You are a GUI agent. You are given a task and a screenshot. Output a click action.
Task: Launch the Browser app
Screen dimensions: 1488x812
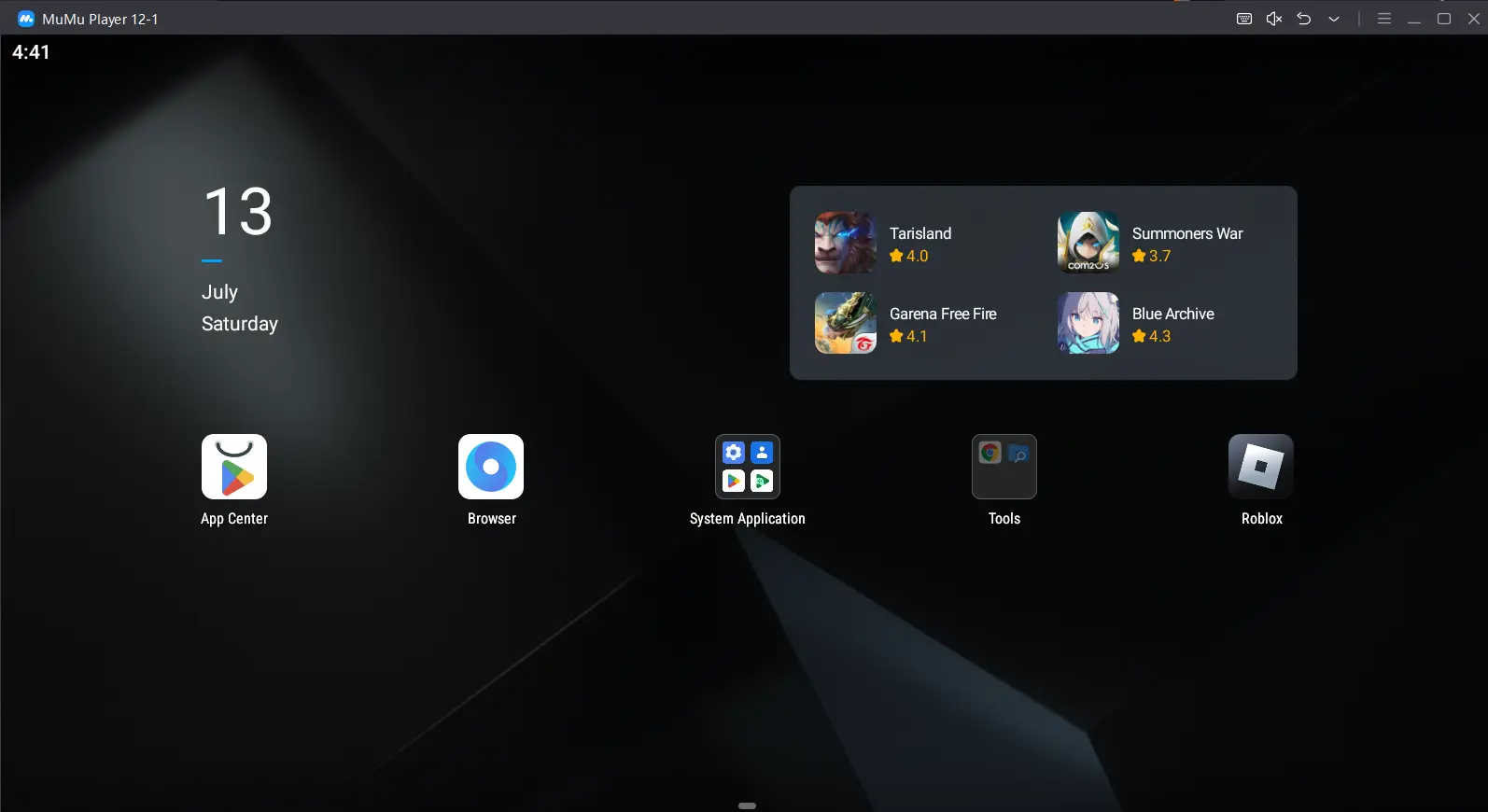[x=491, y=467]
